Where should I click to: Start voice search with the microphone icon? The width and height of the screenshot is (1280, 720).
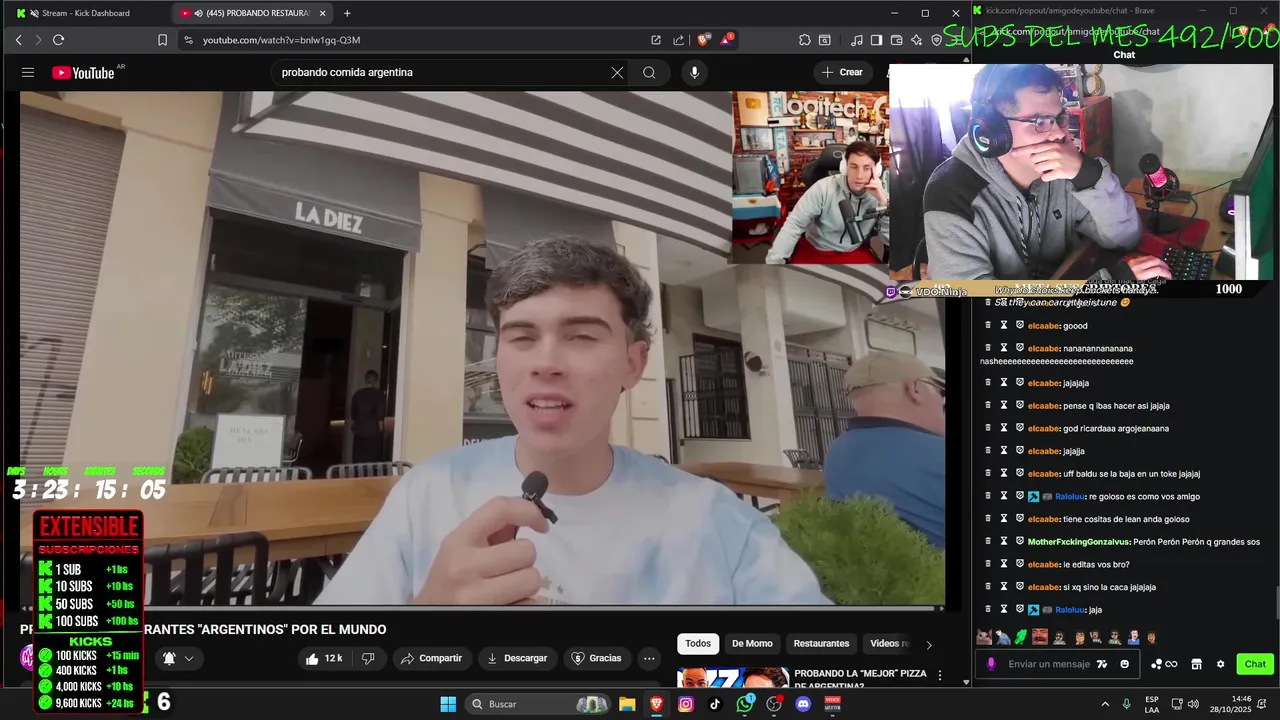pos(694,72)
